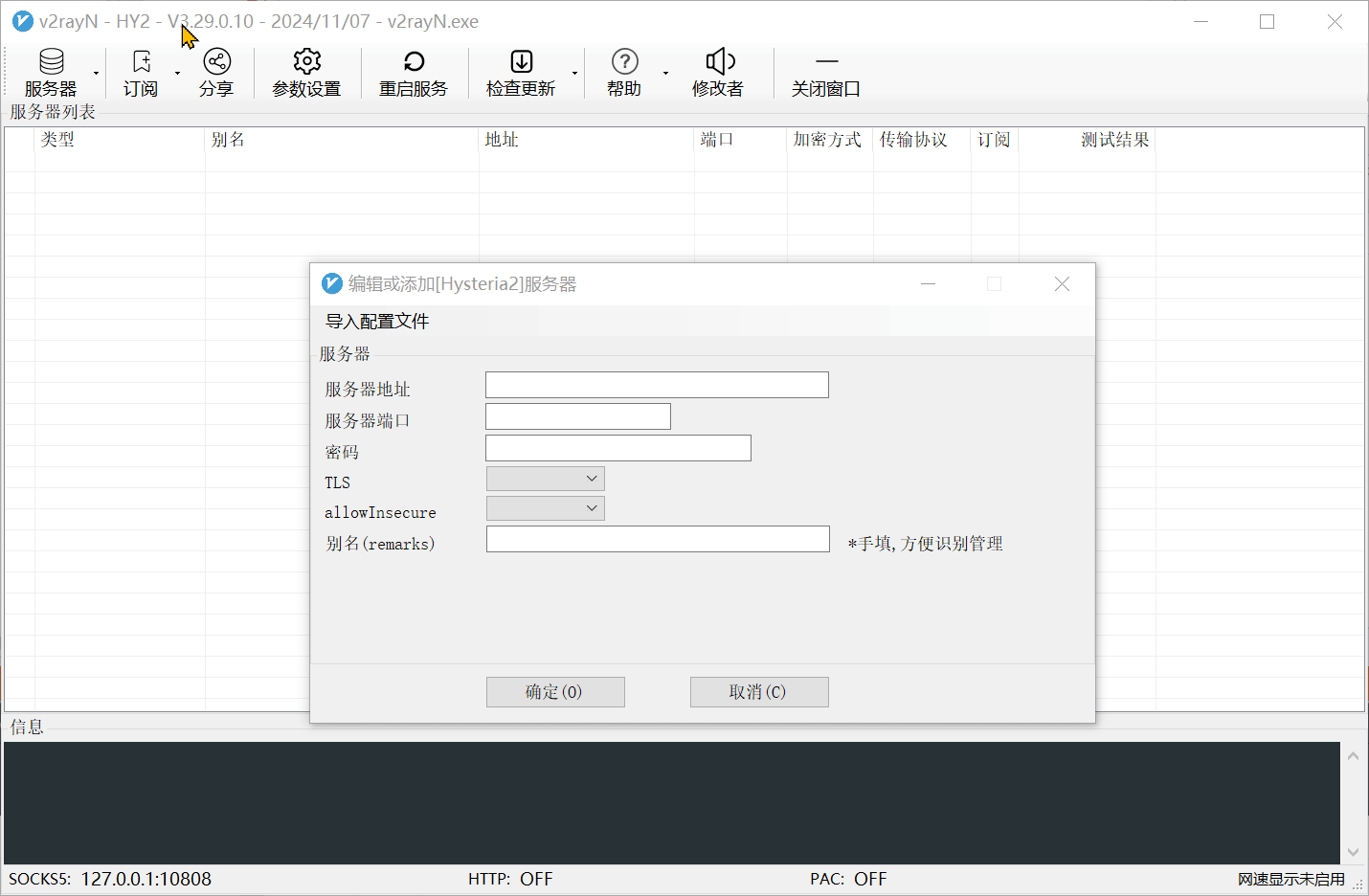Open the Help (帮助) question mark icon
This screenshot has width=1369, height=896.
[624, 62]
